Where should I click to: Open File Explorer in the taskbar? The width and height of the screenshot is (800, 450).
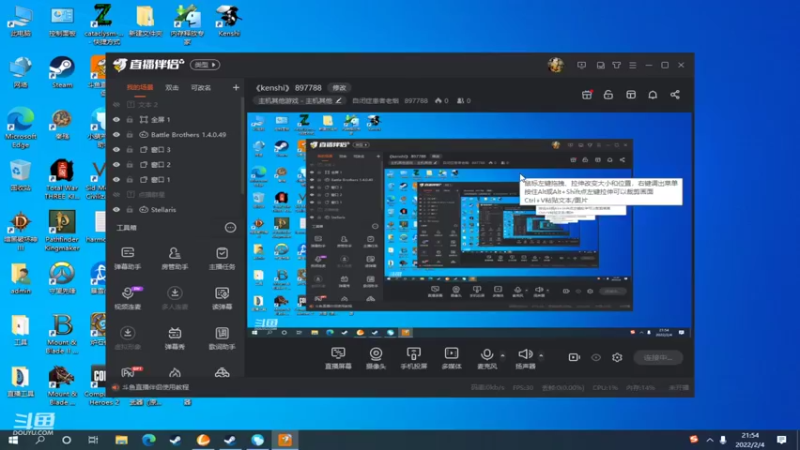point(121,440)
